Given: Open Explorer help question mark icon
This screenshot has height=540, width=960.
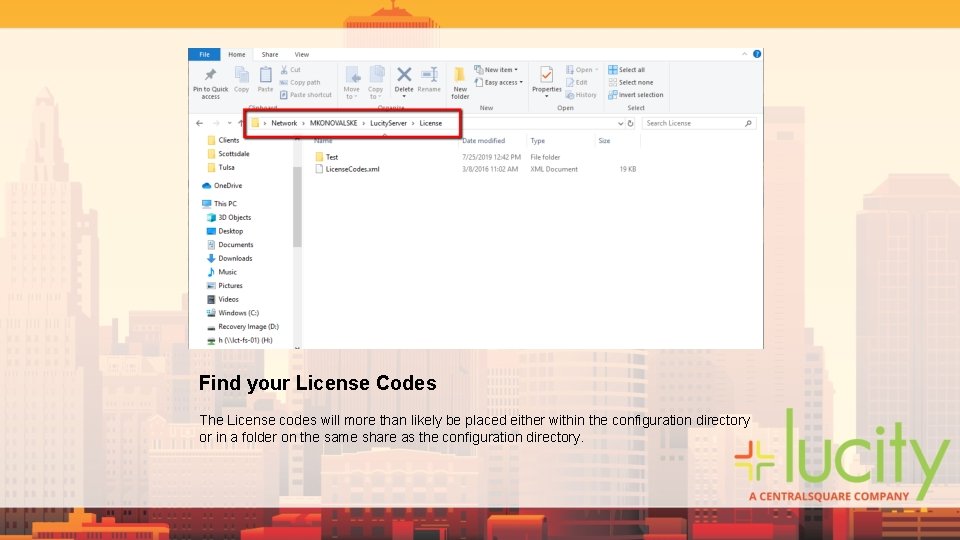Looking at the screenshot, I should [x=757, y=54].
